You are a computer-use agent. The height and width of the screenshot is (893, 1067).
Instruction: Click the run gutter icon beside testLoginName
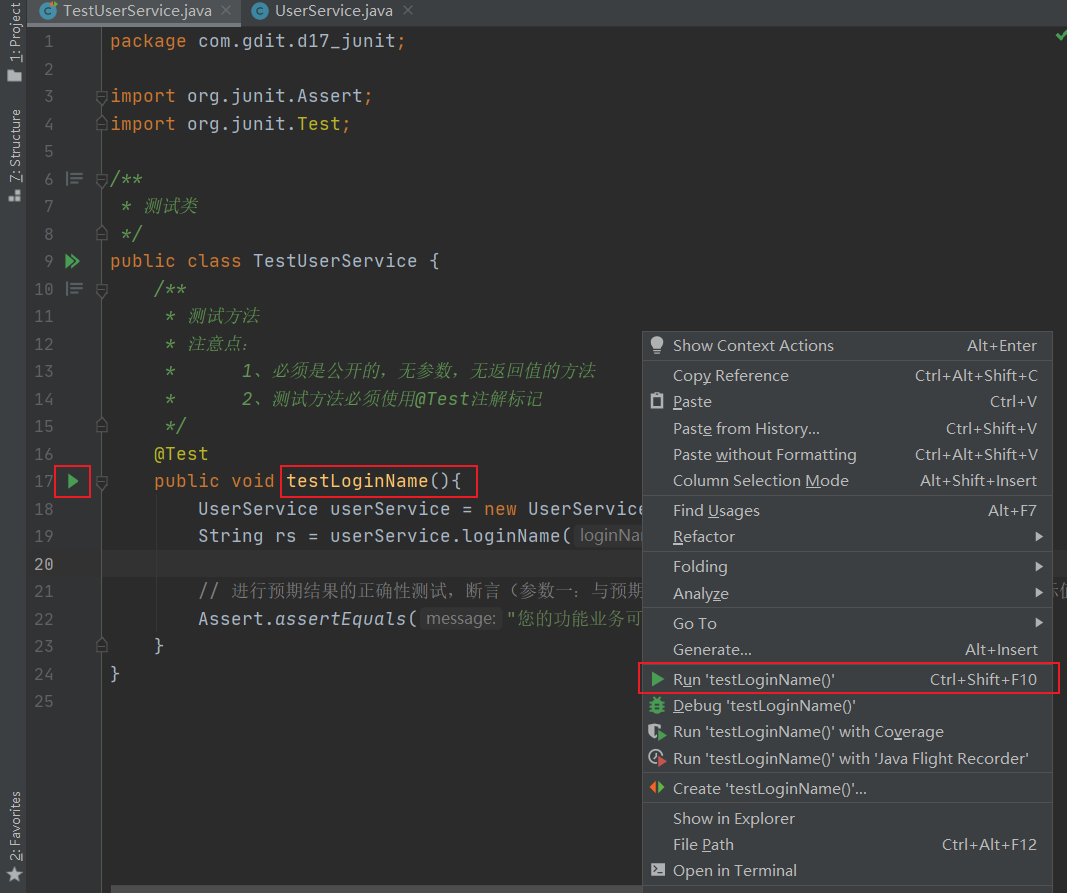72,481
